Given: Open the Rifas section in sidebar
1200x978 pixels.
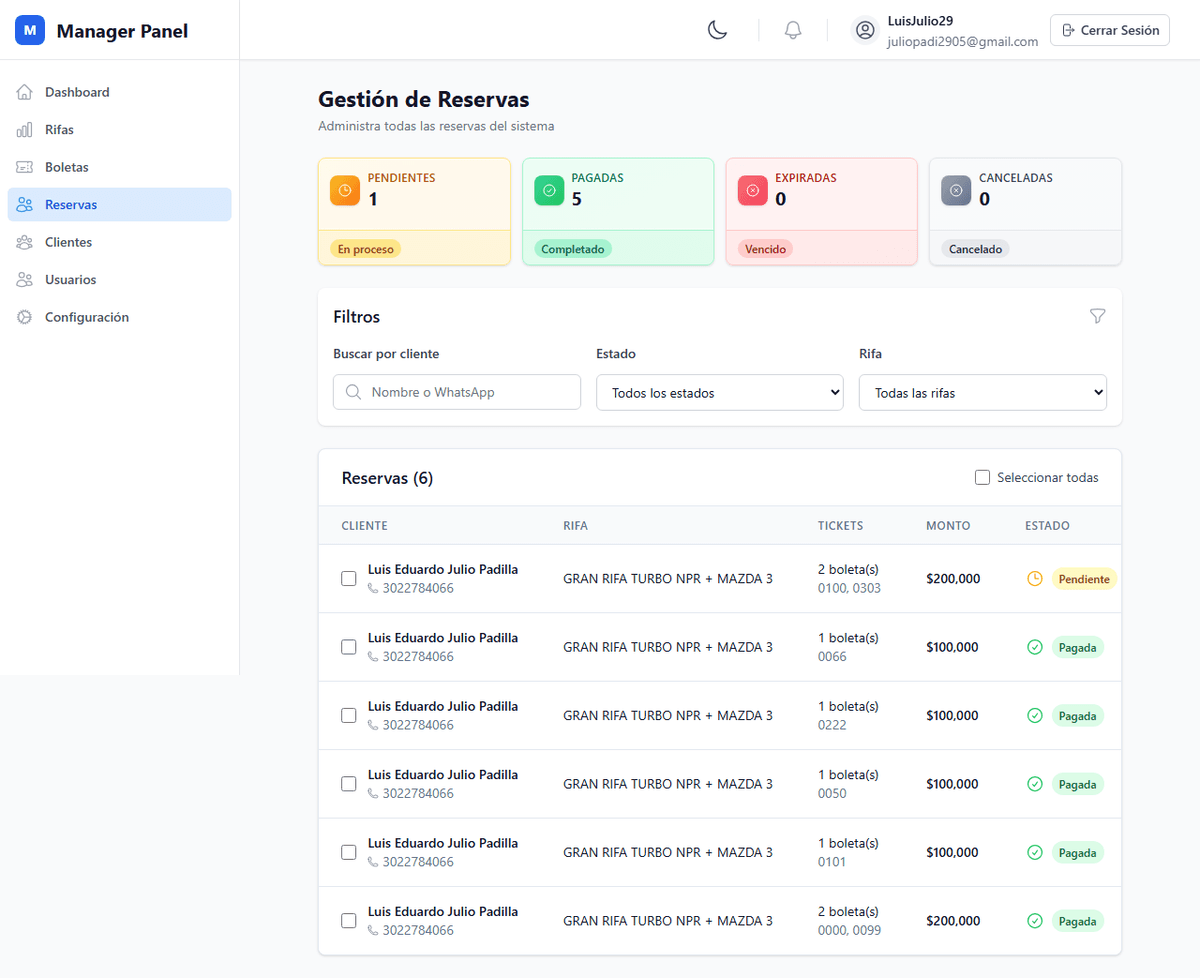Looking at the screenshot, I should click(x=59, y=130).
